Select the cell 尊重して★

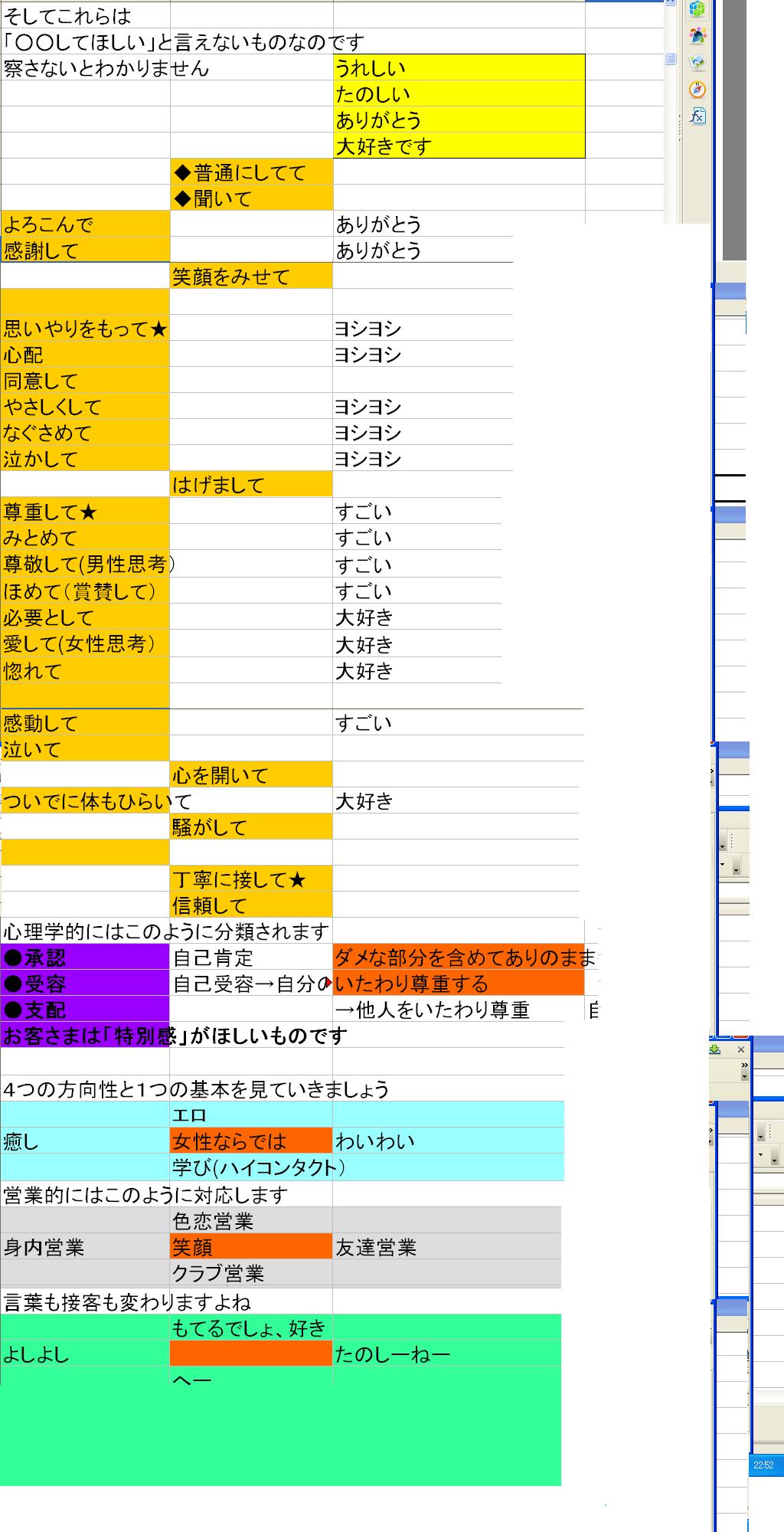(x=85, y=511)
